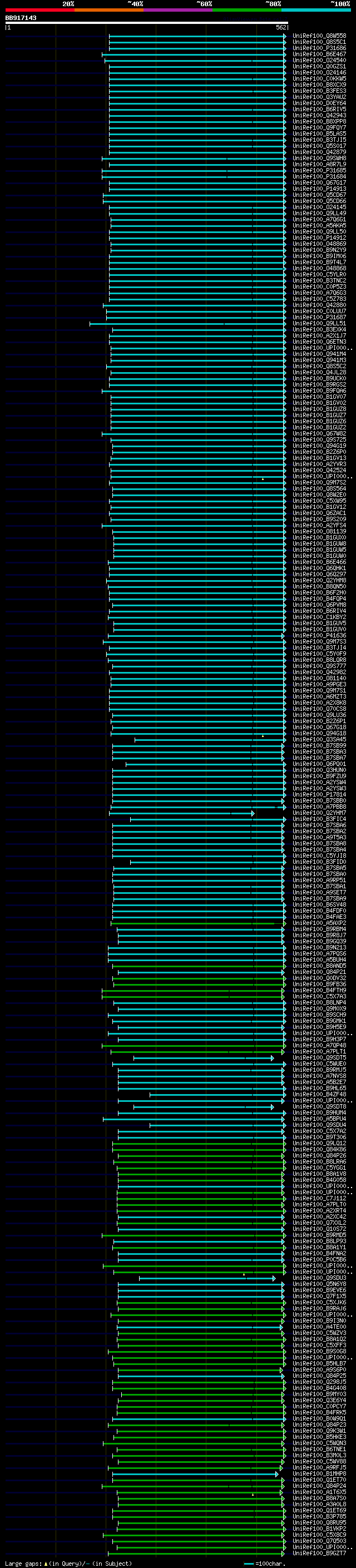356x1568 pixels.
Task: Open hit UniRef100_O24540
Action: [x=319, y=60]
